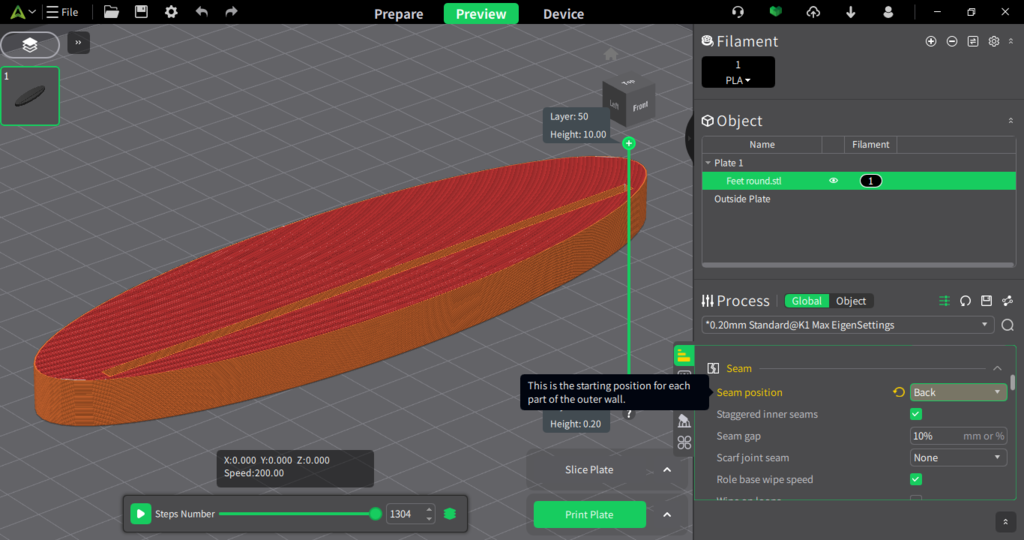Uncheck Staggered inner seams
Screen dimensions: 1024x540
[x=916, y=414]
